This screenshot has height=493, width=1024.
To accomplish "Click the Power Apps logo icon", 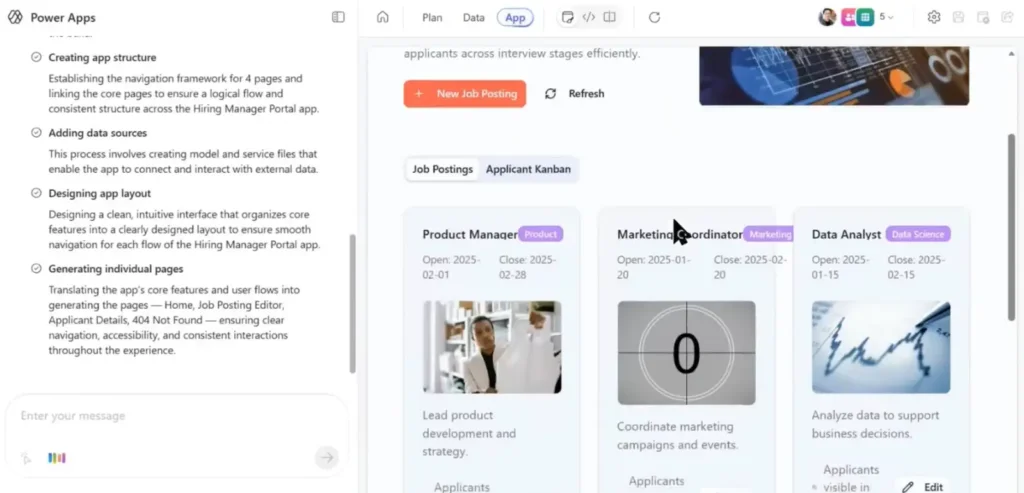I will pyautogui.click(x=14, y=18).
